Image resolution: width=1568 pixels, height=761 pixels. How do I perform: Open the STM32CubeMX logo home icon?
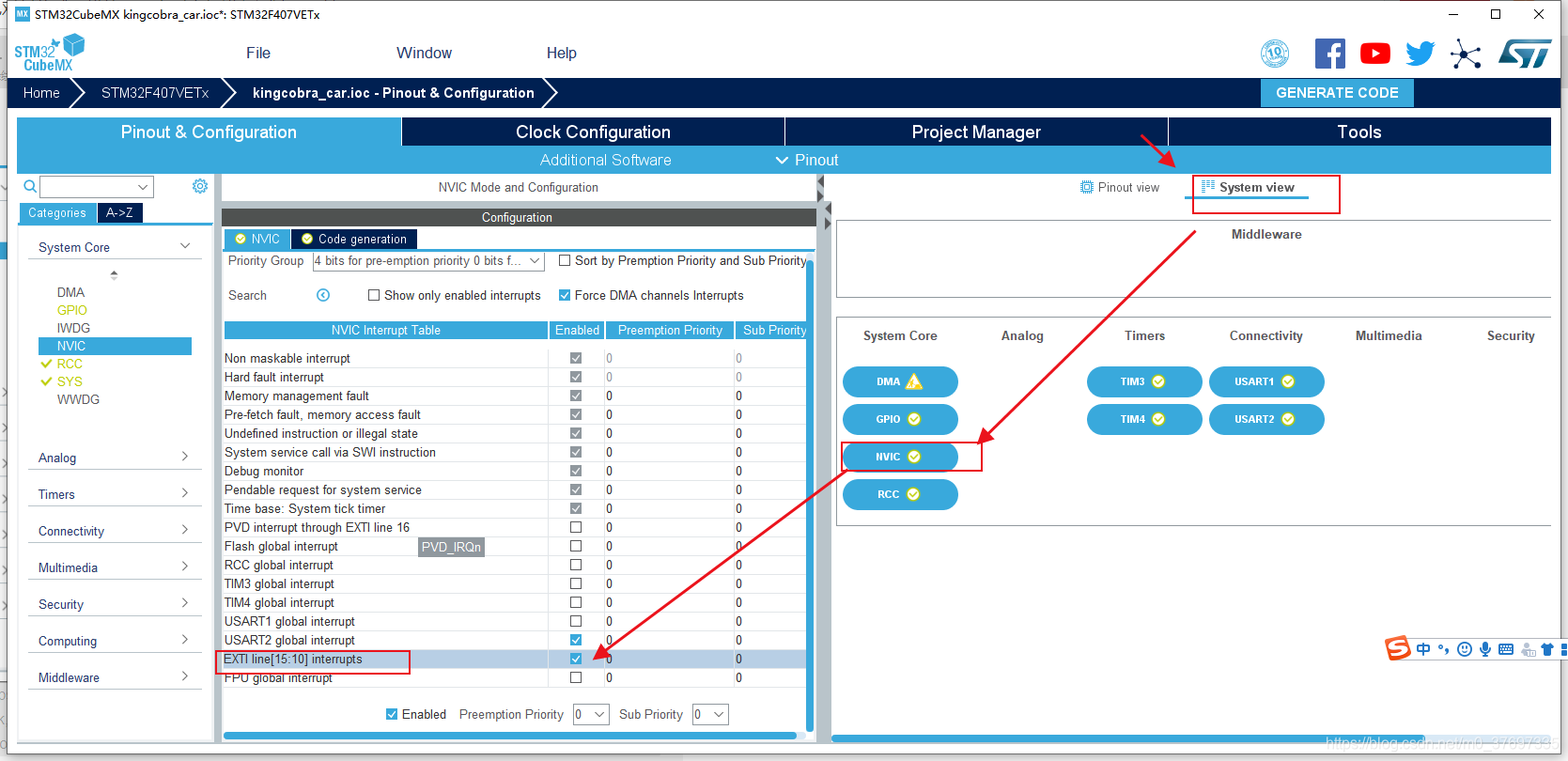click(49, 54)
